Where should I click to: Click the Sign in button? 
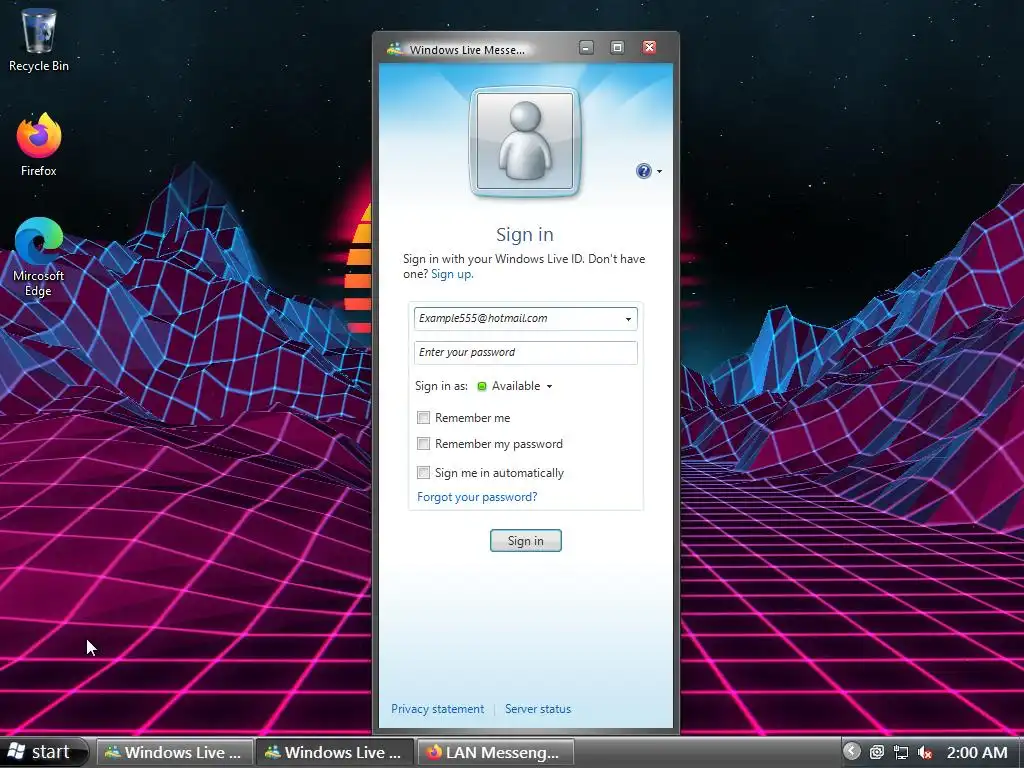pos(526,541)
